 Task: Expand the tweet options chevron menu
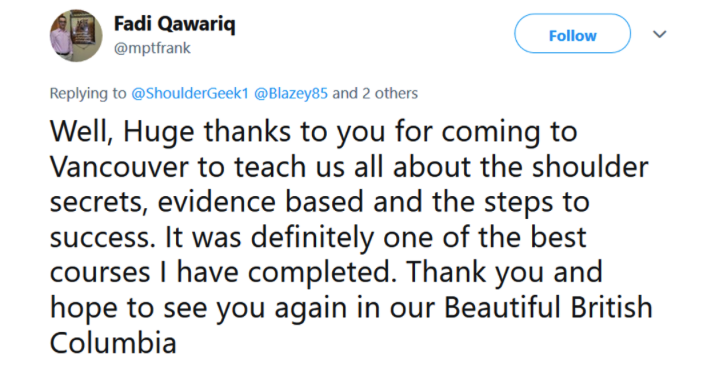(659, 34)
